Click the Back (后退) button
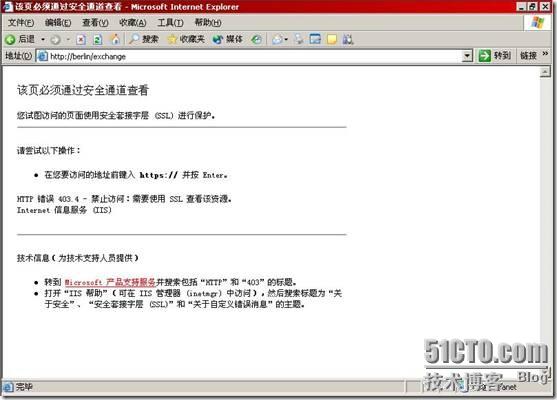 click(x=20, y=39)
